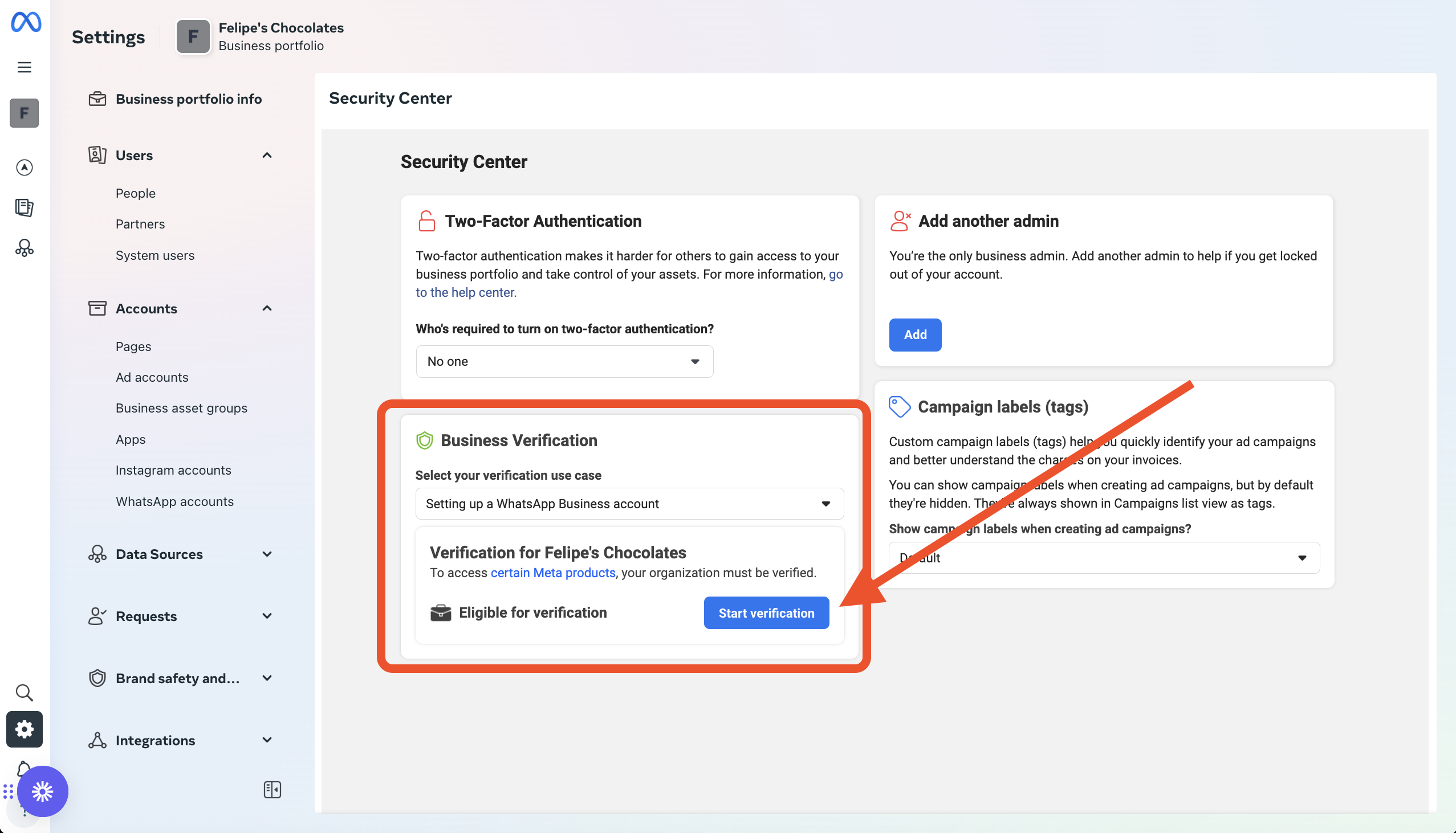Open the compass navigation icon in left rail
1456x833 pixels.
click(x=24, y=167)
